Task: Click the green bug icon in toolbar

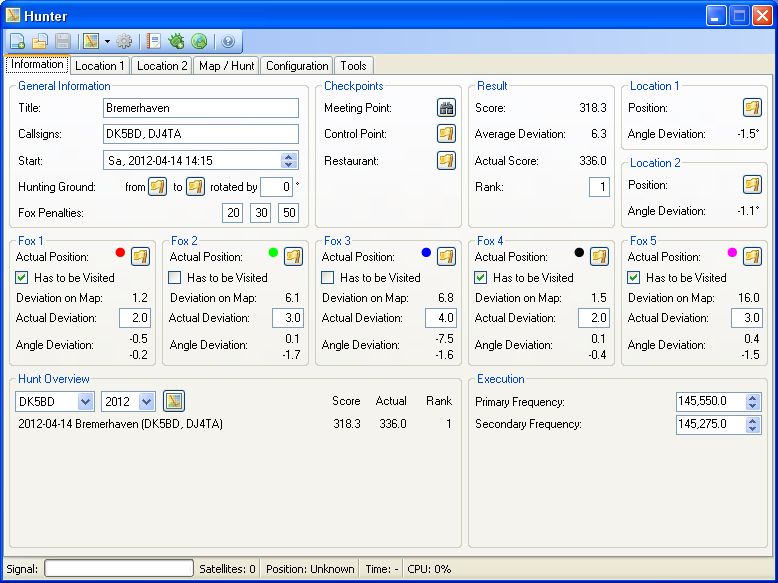Action: (177, 42)
